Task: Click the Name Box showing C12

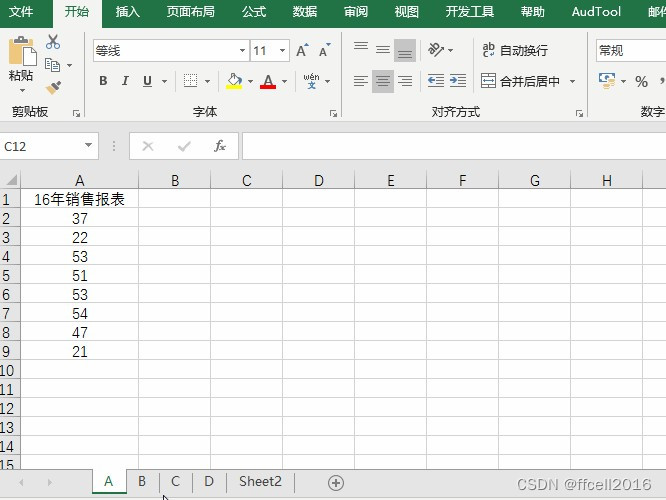Action: (42, 146)
